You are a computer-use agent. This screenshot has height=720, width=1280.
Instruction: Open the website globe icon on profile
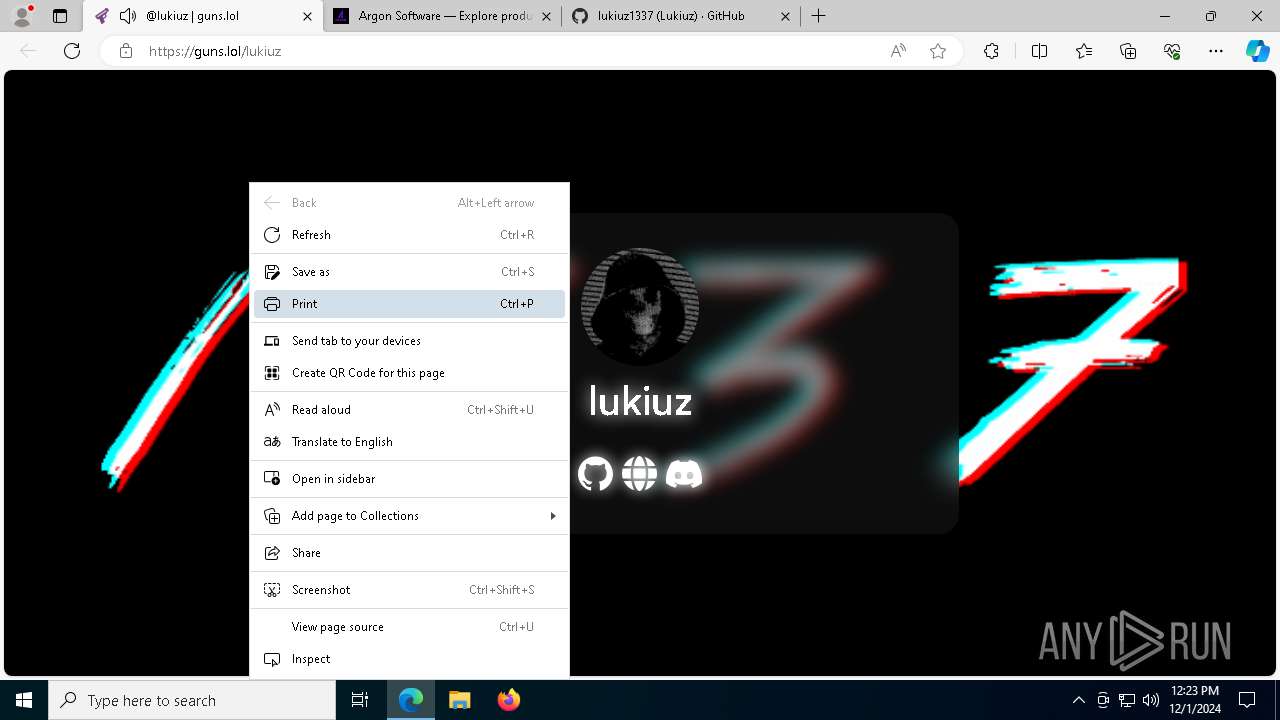639,473
